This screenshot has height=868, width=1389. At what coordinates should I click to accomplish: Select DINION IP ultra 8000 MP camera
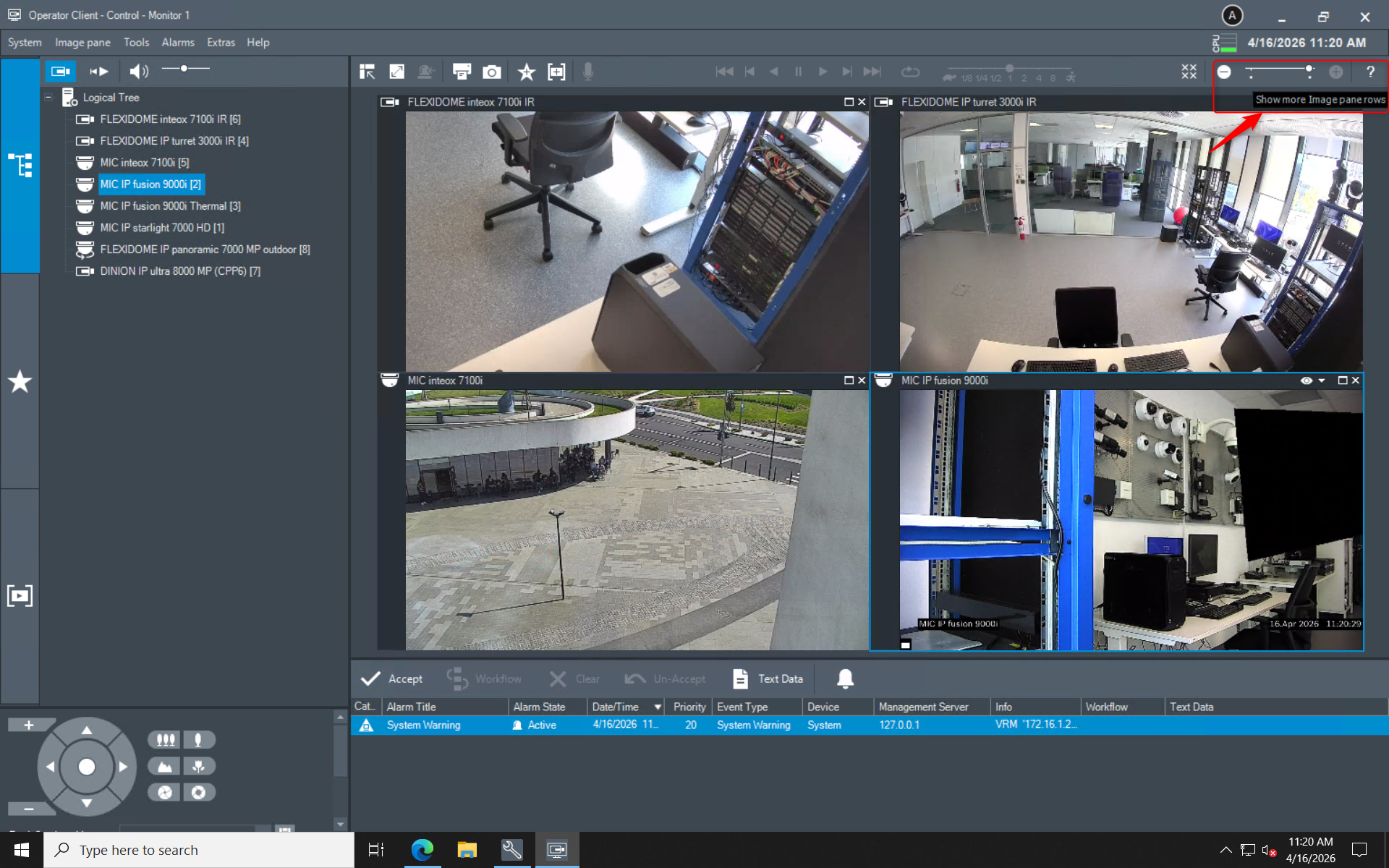[180, 271]
